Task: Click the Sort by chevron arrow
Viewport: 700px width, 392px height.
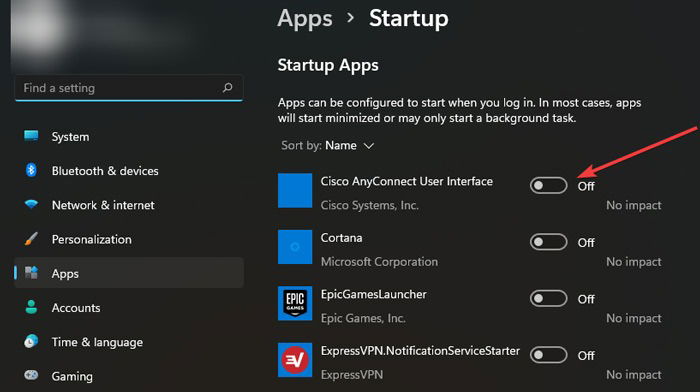Action: point(369,146)
